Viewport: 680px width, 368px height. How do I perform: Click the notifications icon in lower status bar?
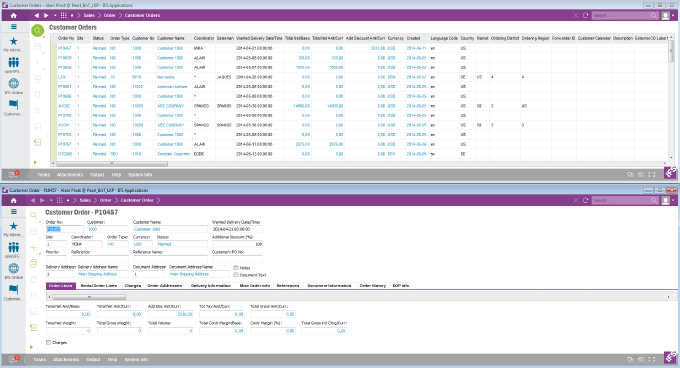point(14,359)
